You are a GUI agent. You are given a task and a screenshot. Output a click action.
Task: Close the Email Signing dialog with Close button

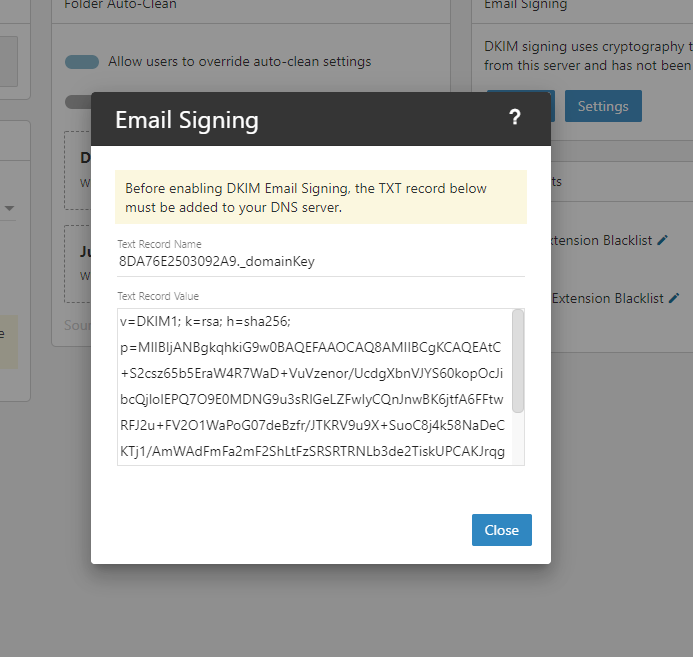(501, 530)
